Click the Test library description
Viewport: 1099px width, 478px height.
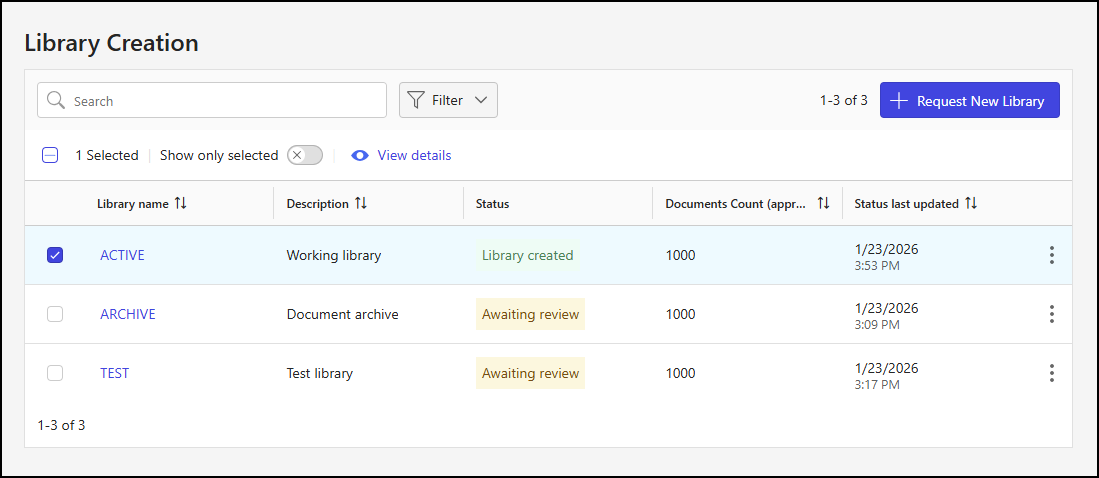click(x=320, y=373)
